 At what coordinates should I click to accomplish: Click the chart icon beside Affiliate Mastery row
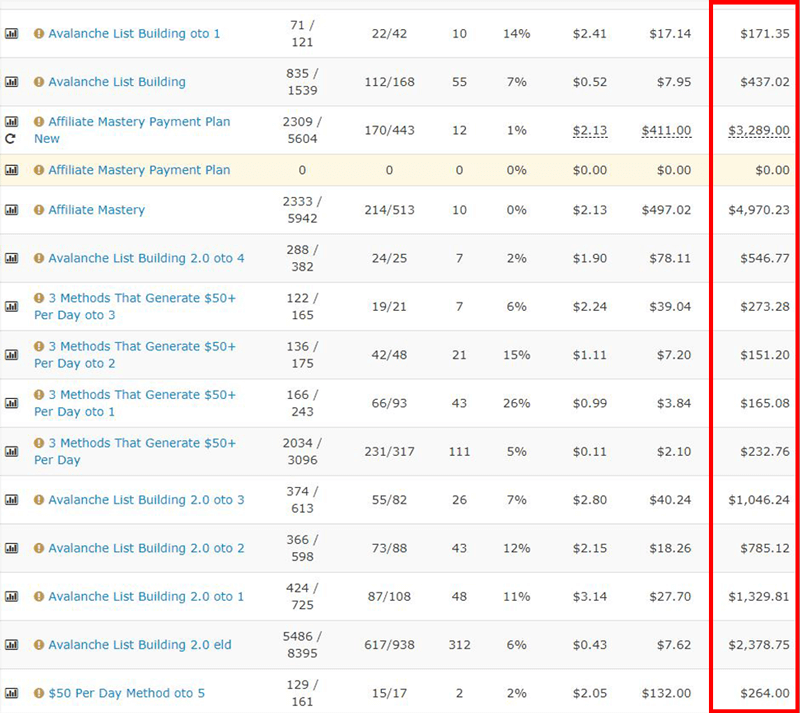point(11,210)
